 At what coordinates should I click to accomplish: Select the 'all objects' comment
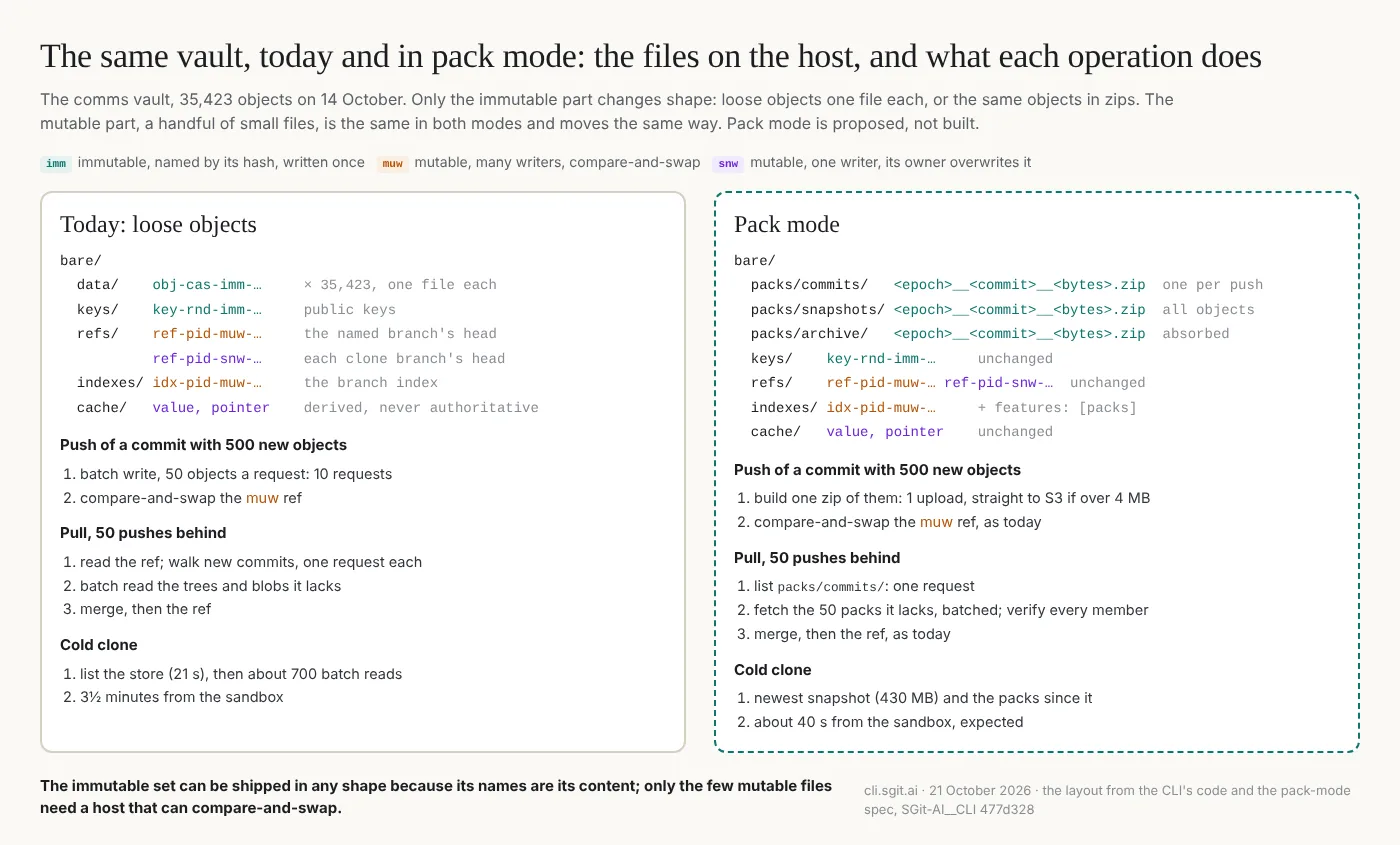point(1208,310)
